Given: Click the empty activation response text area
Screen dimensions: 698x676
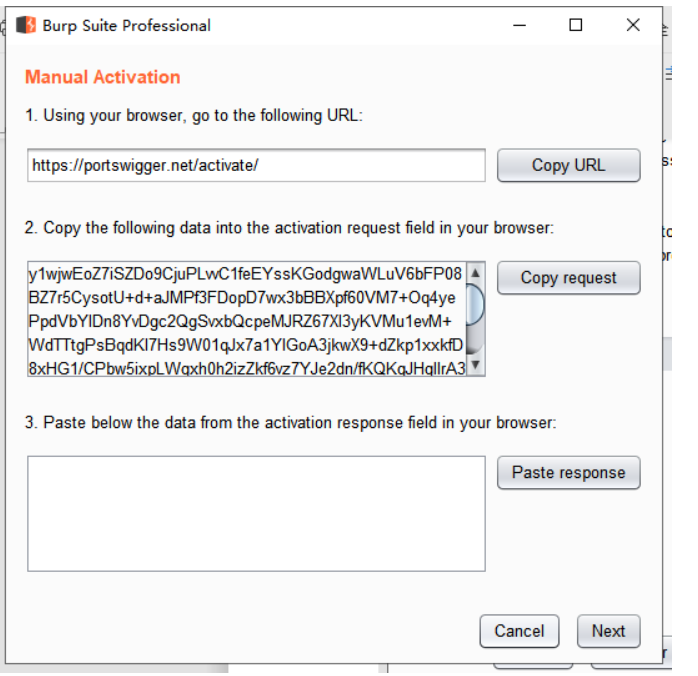Looking at the screenshot, I should [x=256, y=513].
